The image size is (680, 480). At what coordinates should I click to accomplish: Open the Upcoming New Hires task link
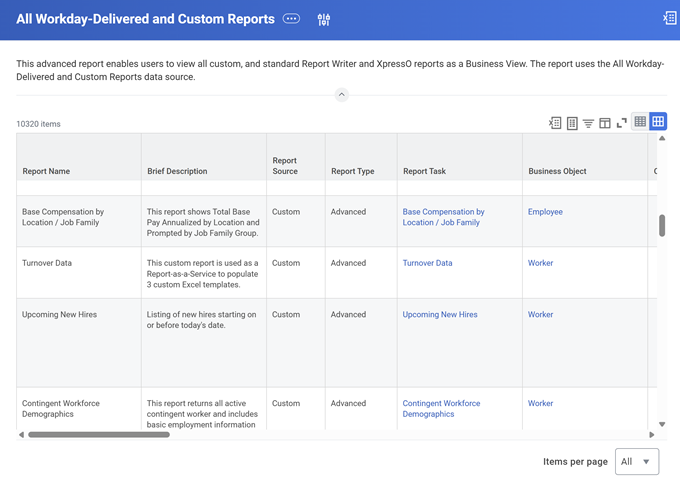pyautogui.click(x=440, y=314)
